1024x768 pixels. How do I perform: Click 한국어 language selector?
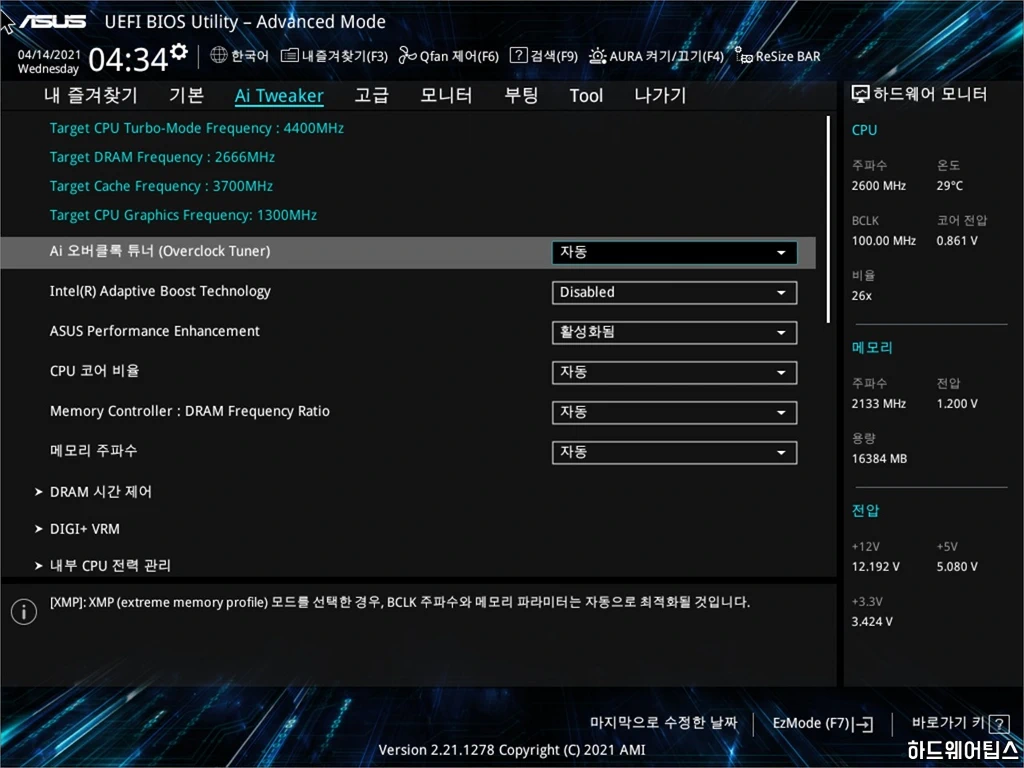pos(250,56)
